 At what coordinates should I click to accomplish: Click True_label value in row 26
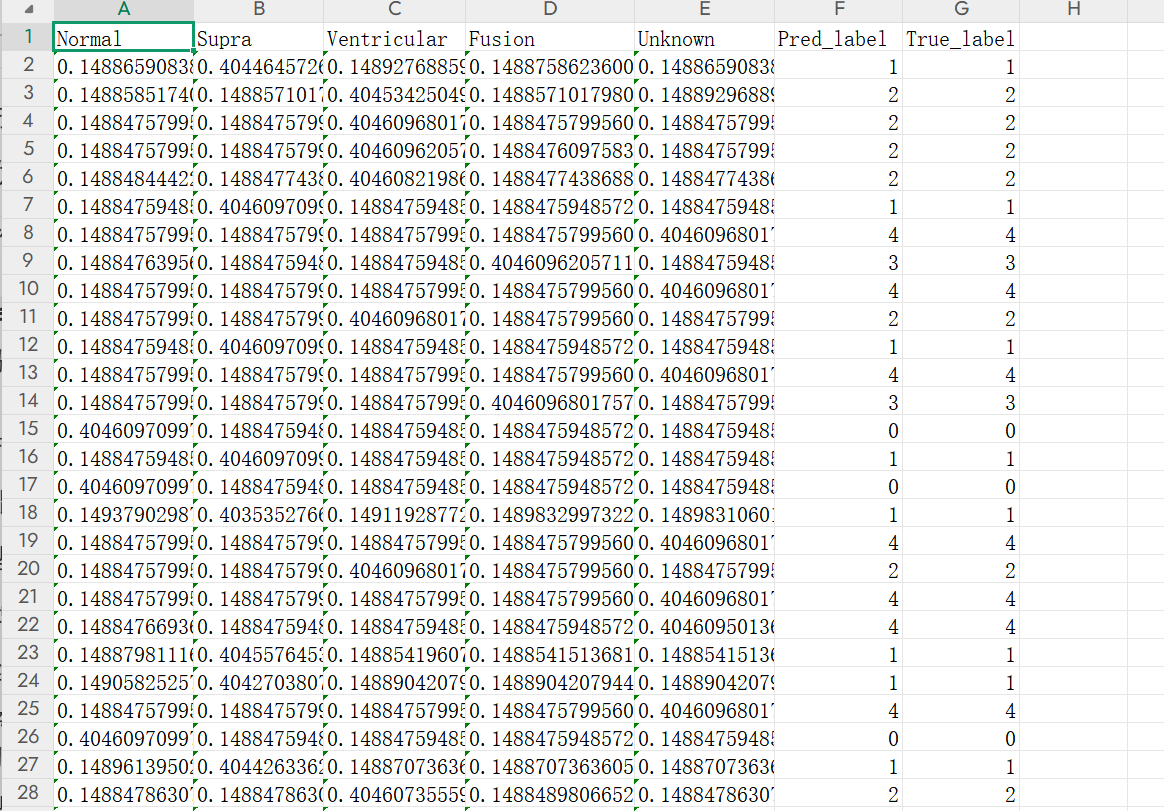[x=961, y=739]
